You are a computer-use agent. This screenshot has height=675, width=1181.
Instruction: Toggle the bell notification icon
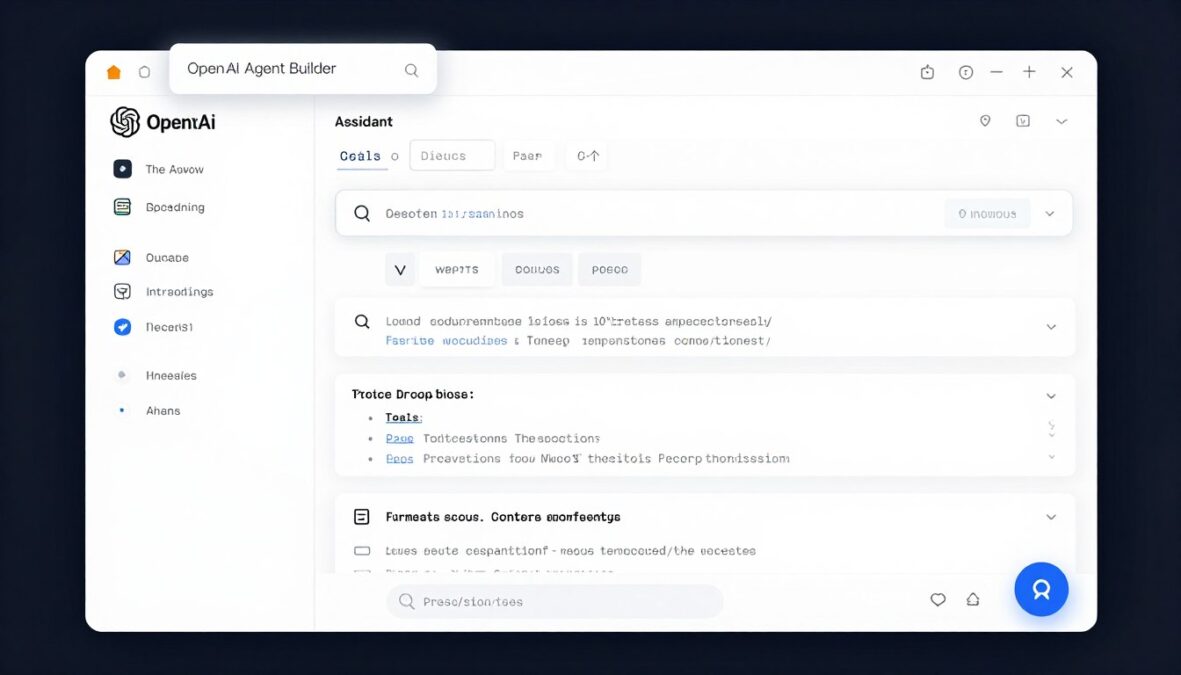tap(972, 599)
